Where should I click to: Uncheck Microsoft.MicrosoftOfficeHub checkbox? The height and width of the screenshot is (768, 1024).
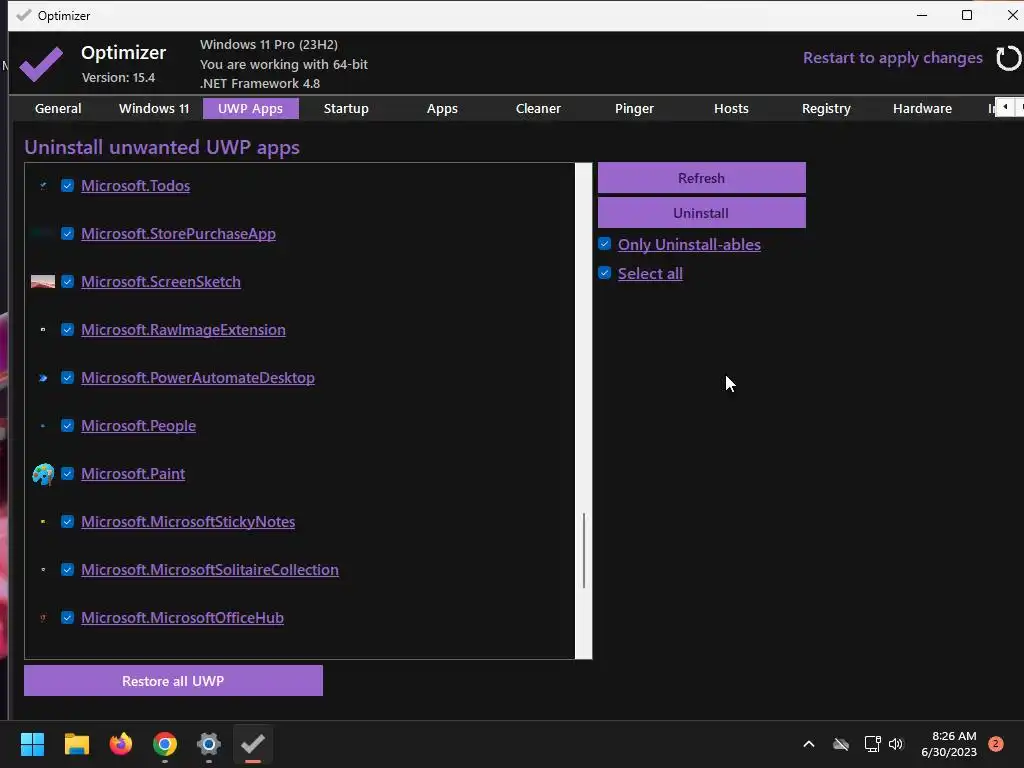[67, 618]
